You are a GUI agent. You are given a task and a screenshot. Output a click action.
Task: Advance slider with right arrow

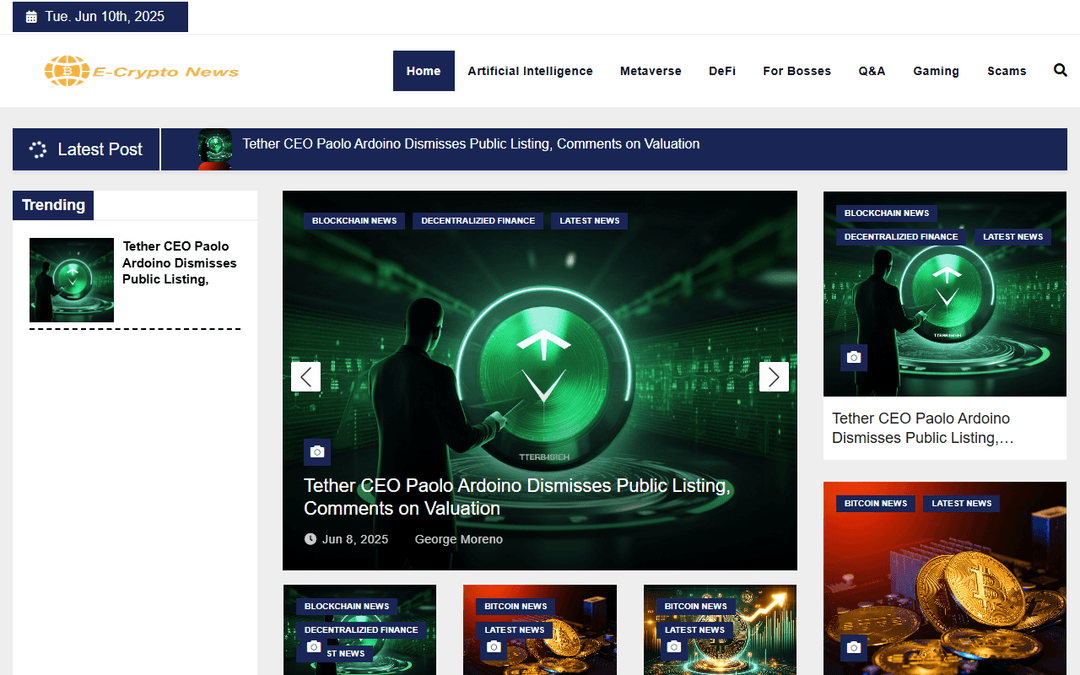pyautogui.click(x=773, y=377)
